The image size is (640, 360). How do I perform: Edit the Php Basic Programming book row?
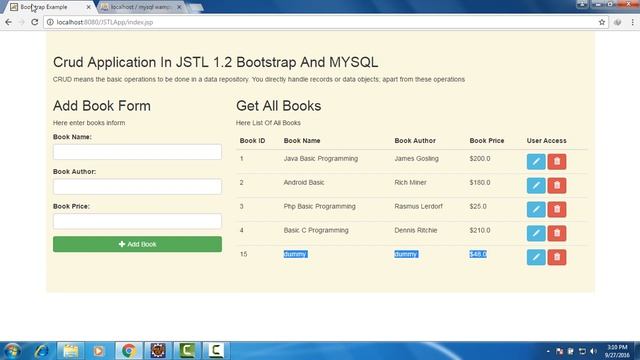point(536,209)
